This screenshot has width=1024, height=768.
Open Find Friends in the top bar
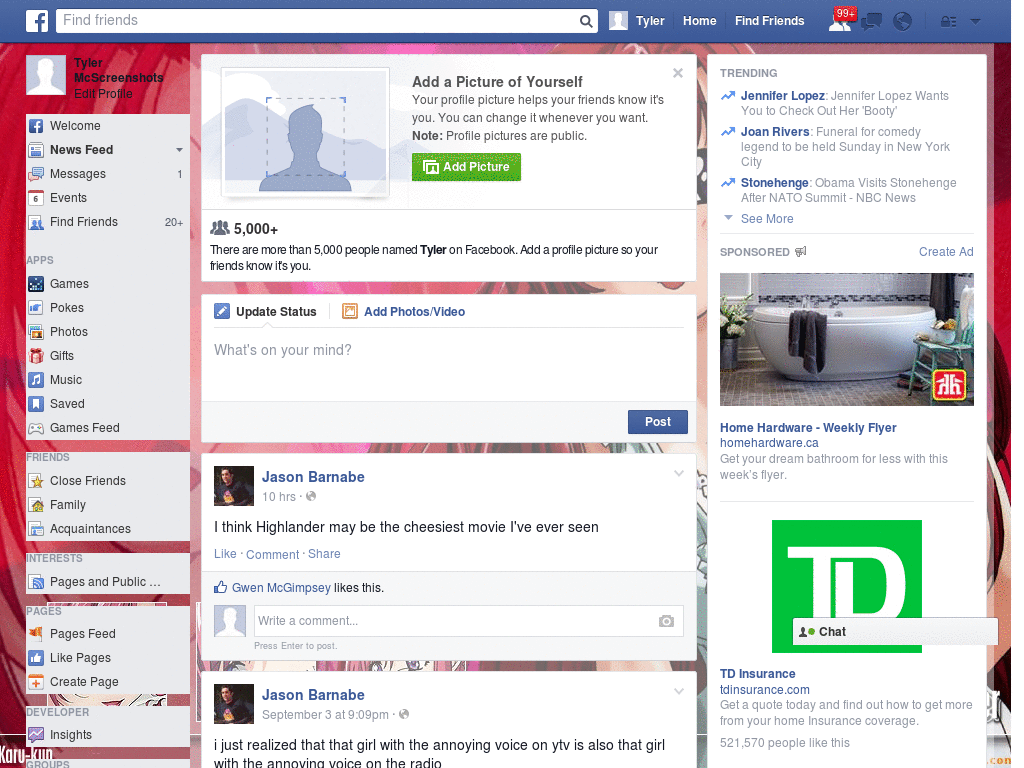point(769,21)
